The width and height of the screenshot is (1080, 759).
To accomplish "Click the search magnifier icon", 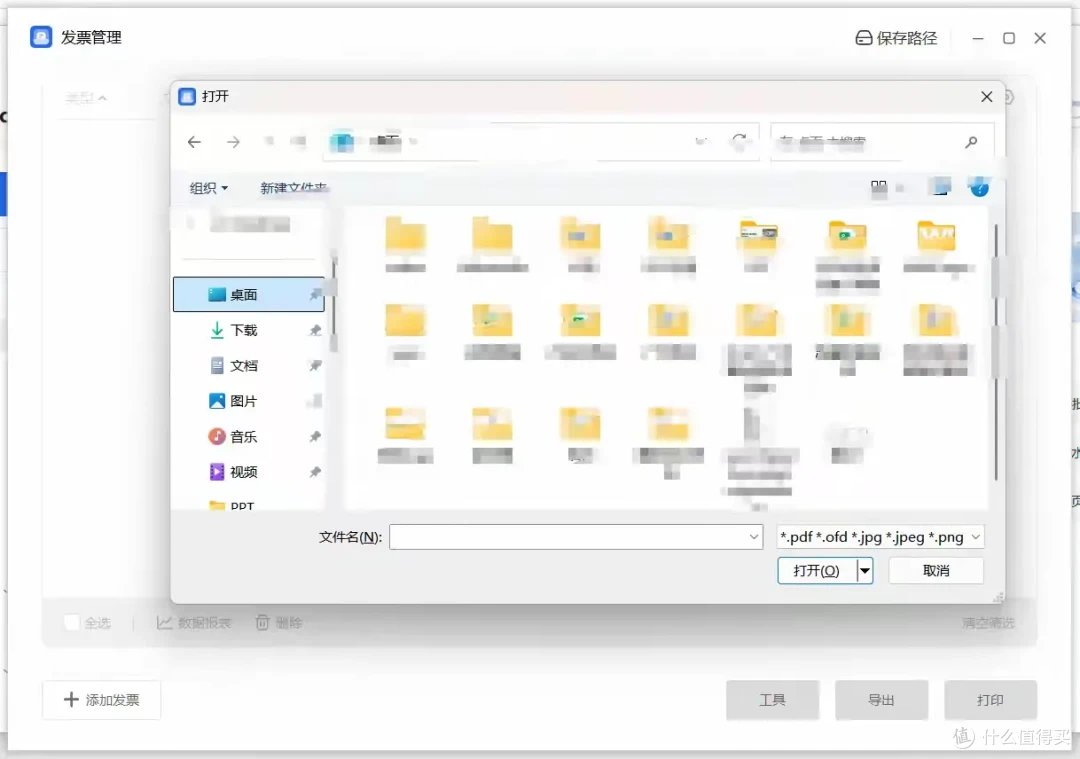I will (x=971, y=142).
